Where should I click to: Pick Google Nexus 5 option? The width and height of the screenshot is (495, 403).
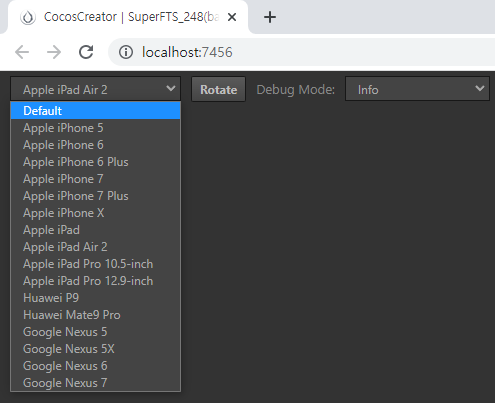(x=96, y=332)
